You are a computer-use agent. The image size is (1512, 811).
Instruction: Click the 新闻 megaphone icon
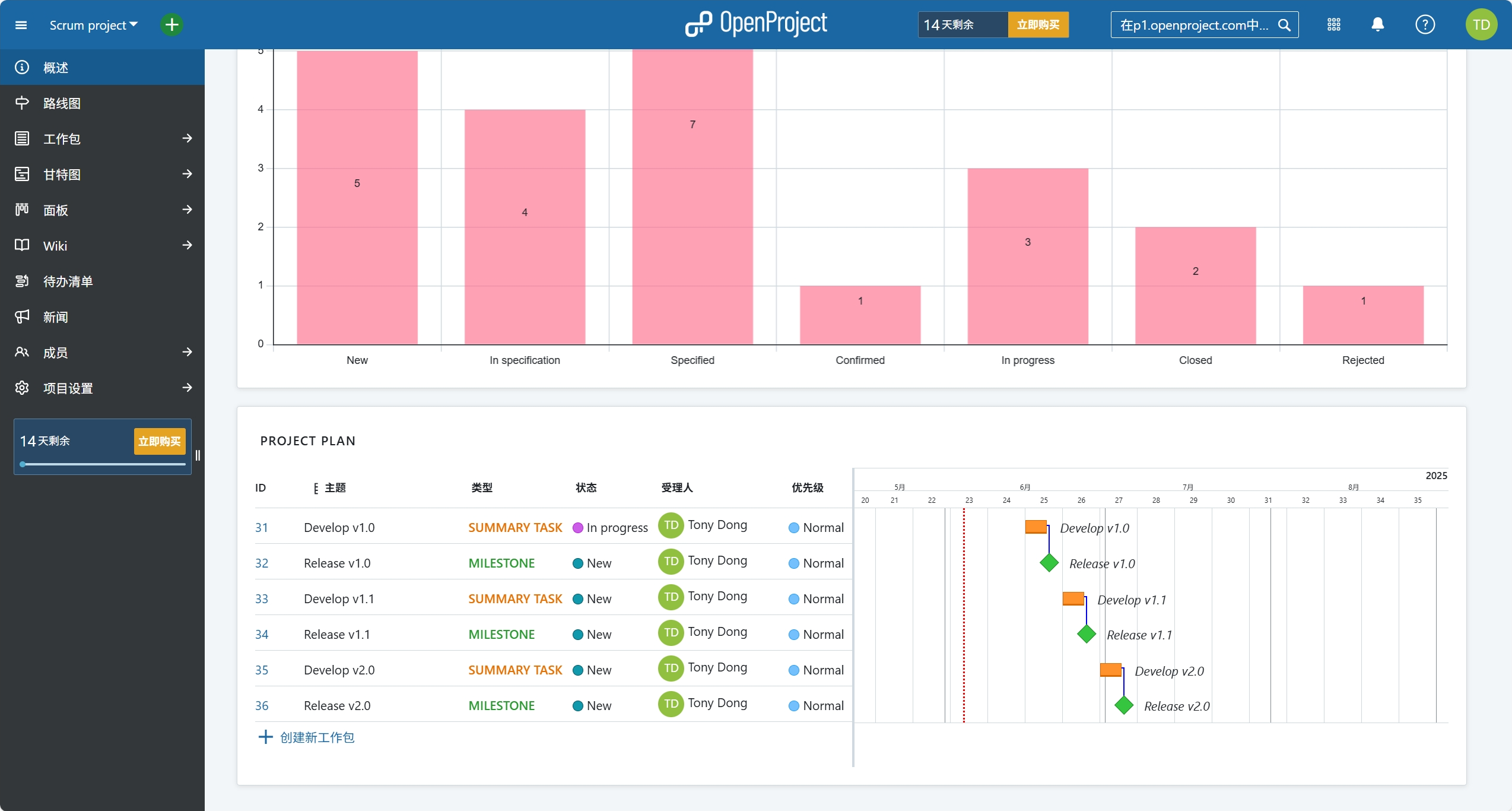tap(22, 316)
